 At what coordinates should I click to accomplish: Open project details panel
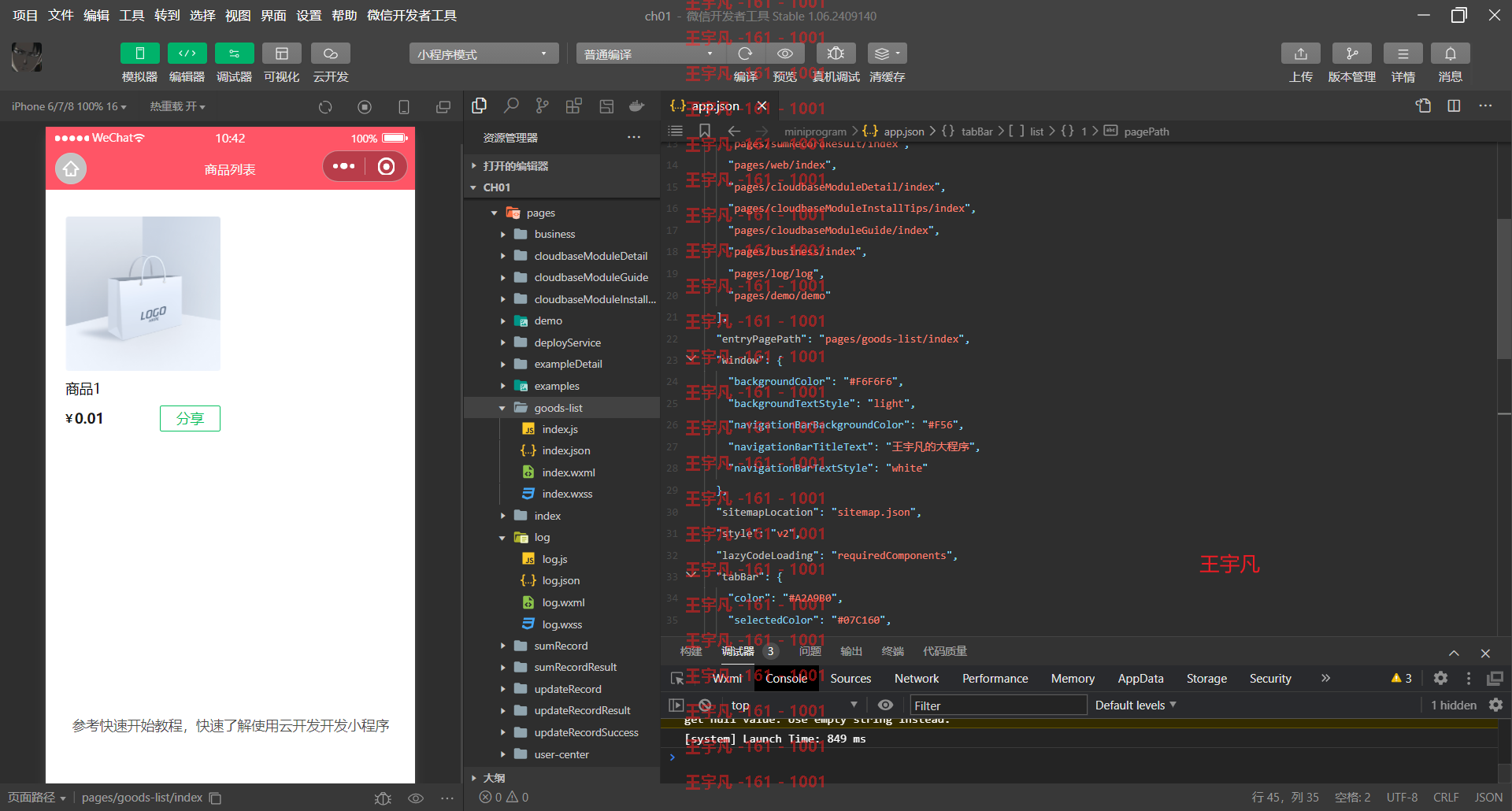(1403, 54)
